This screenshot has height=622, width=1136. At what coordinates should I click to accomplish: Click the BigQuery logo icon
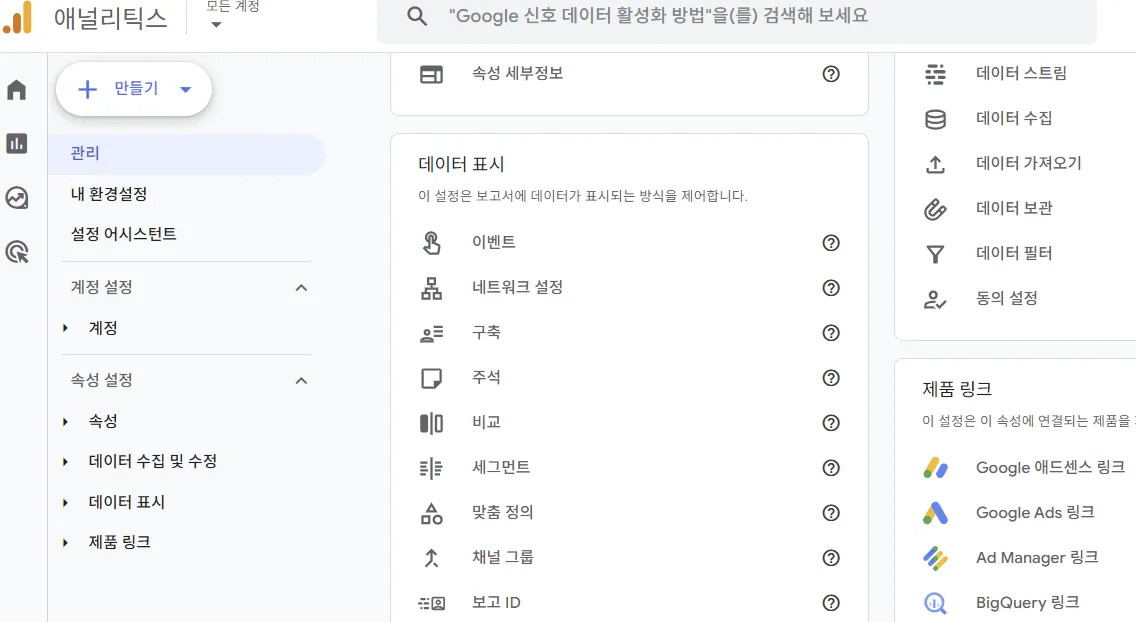click(x=935, y=602)
